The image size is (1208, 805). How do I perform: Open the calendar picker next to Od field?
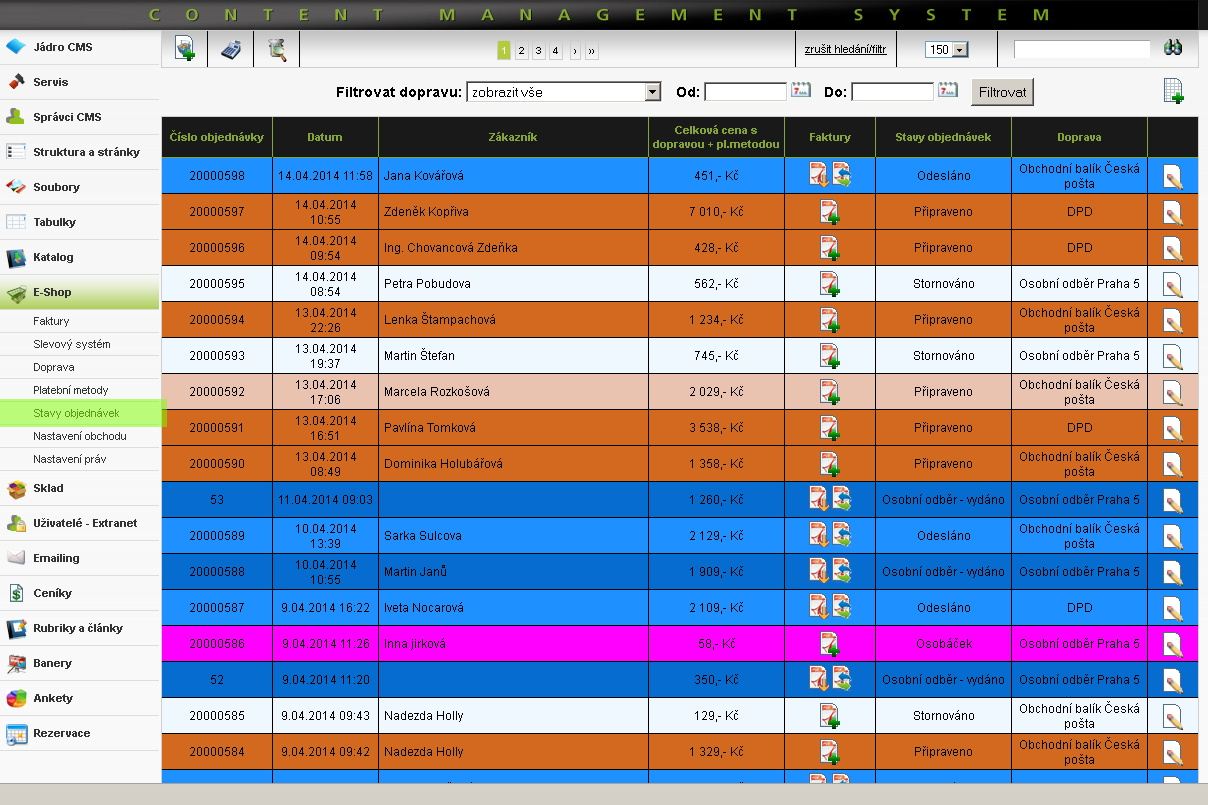coord(801,91)
